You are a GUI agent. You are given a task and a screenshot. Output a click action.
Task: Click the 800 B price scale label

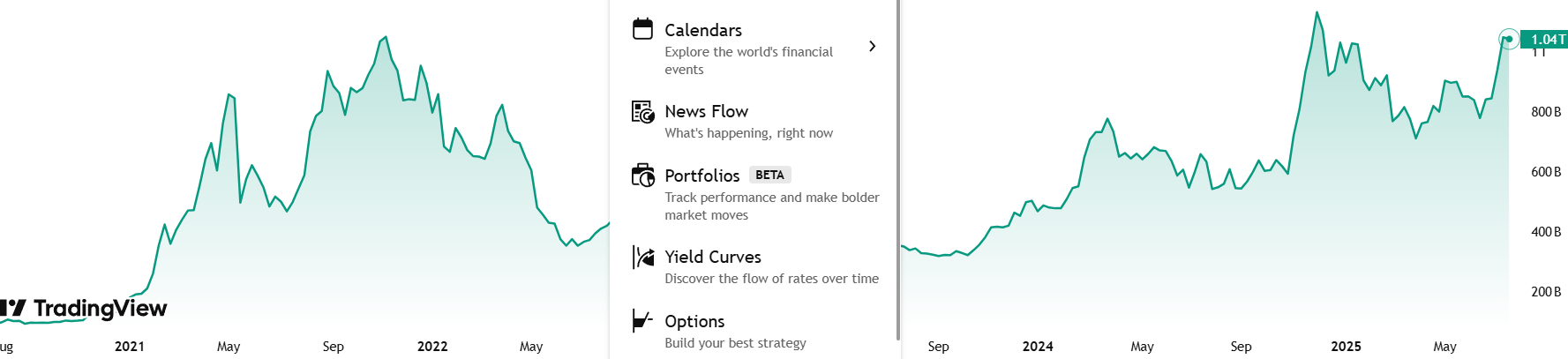[x=1546, y=112]
